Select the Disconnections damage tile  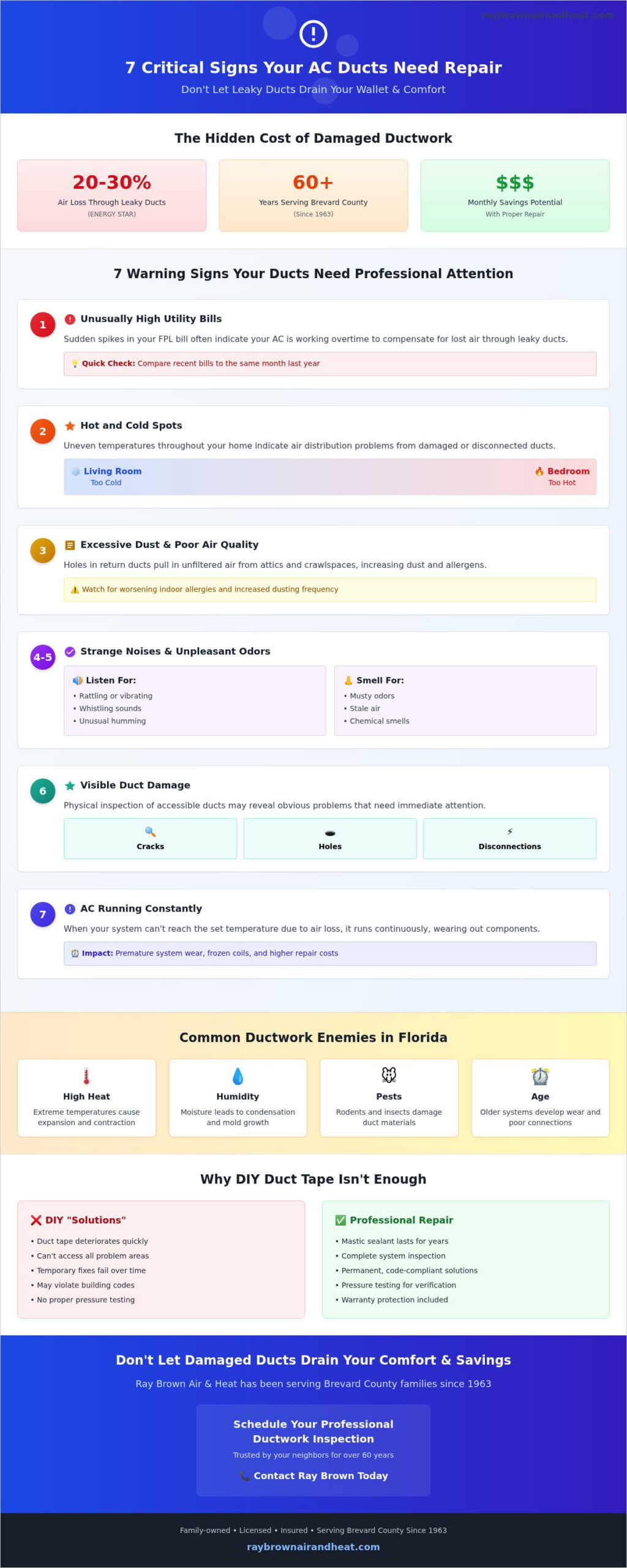pos(510,839)
